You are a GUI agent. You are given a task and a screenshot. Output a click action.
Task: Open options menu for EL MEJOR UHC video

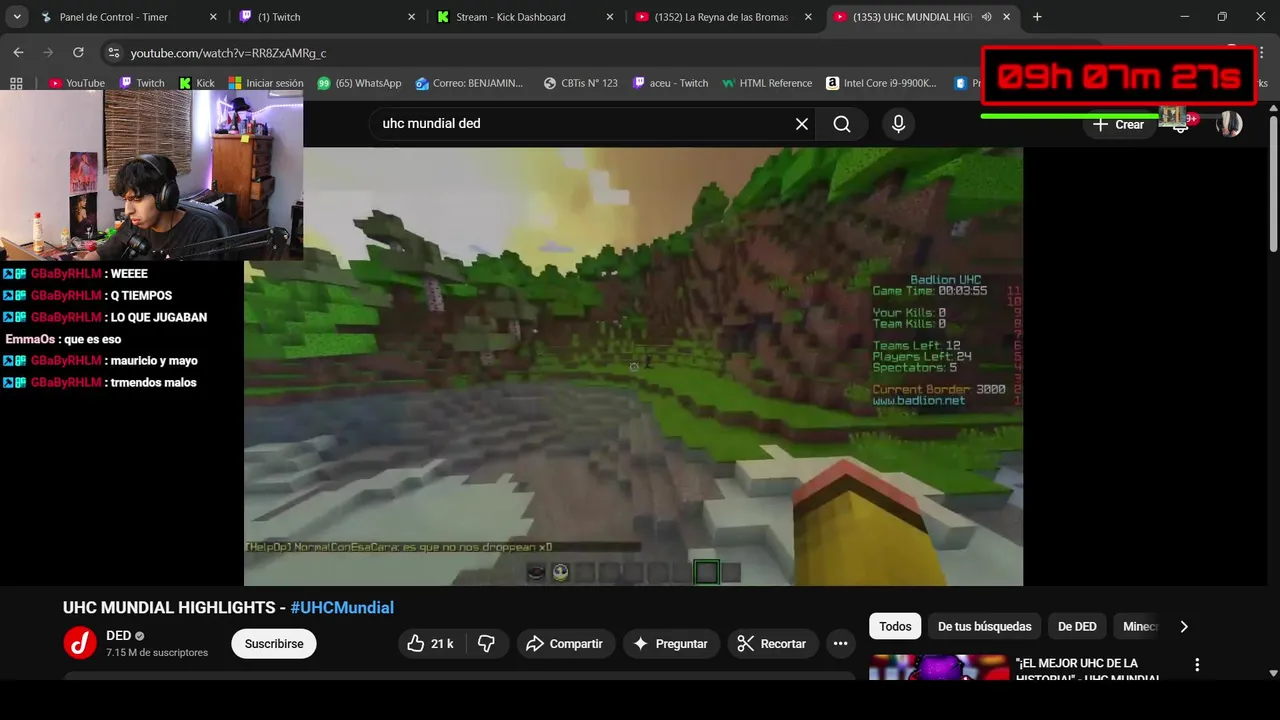pos(1197,665)
